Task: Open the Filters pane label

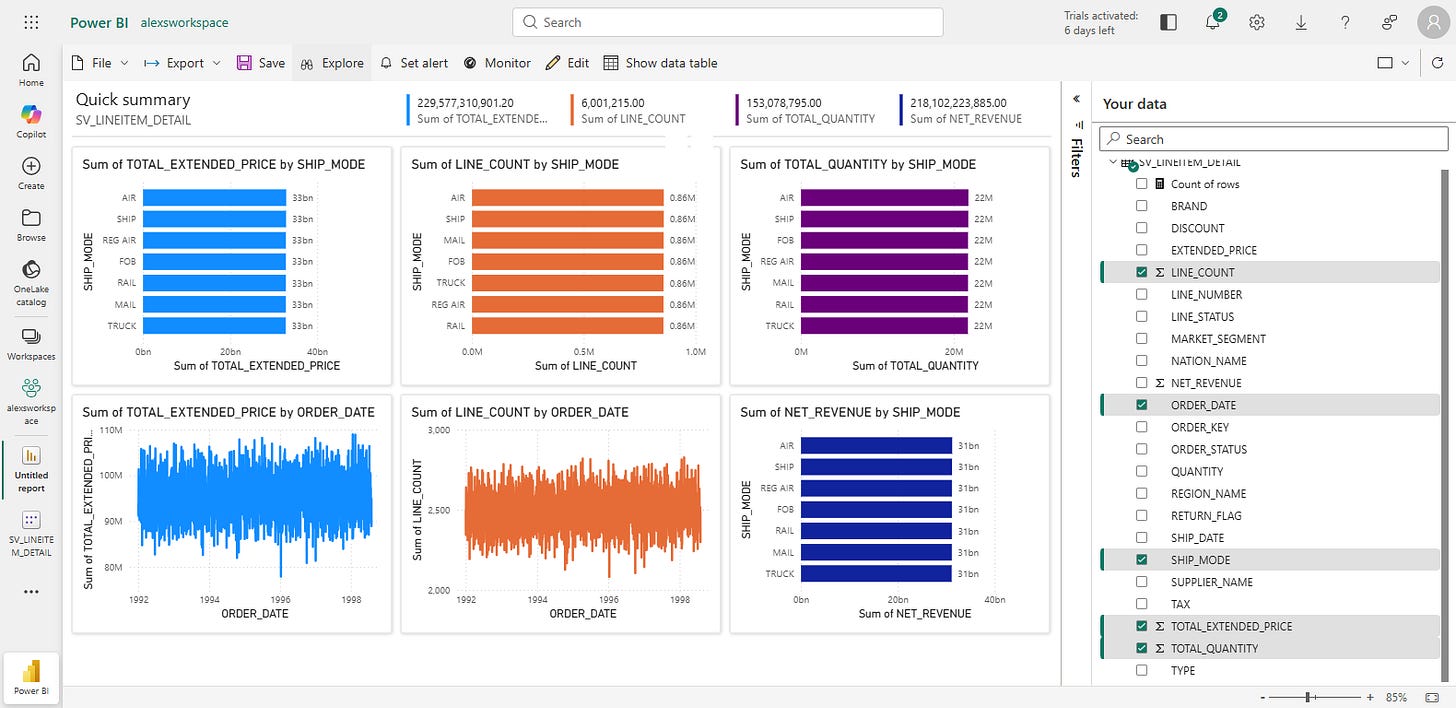Action: click(x=1076, y=157)
